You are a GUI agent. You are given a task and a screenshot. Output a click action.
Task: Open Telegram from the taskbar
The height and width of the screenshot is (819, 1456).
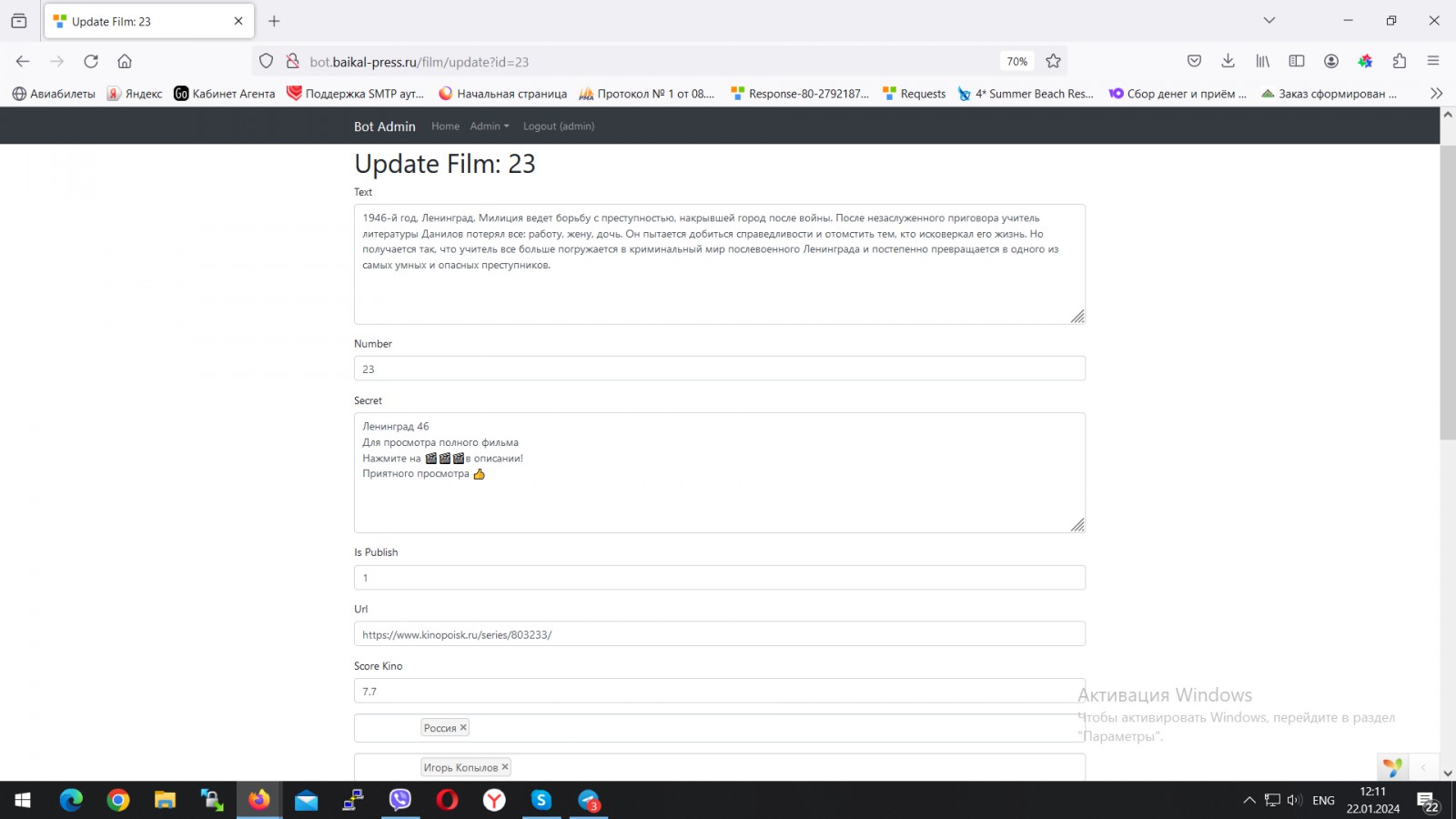pyautogui.click(x=589, y=800)
